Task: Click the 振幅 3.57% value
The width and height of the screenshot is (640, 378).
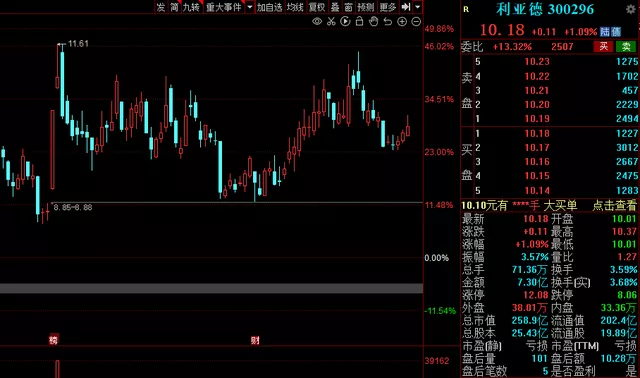Action: pyautogui.click(x=534, y=257)
